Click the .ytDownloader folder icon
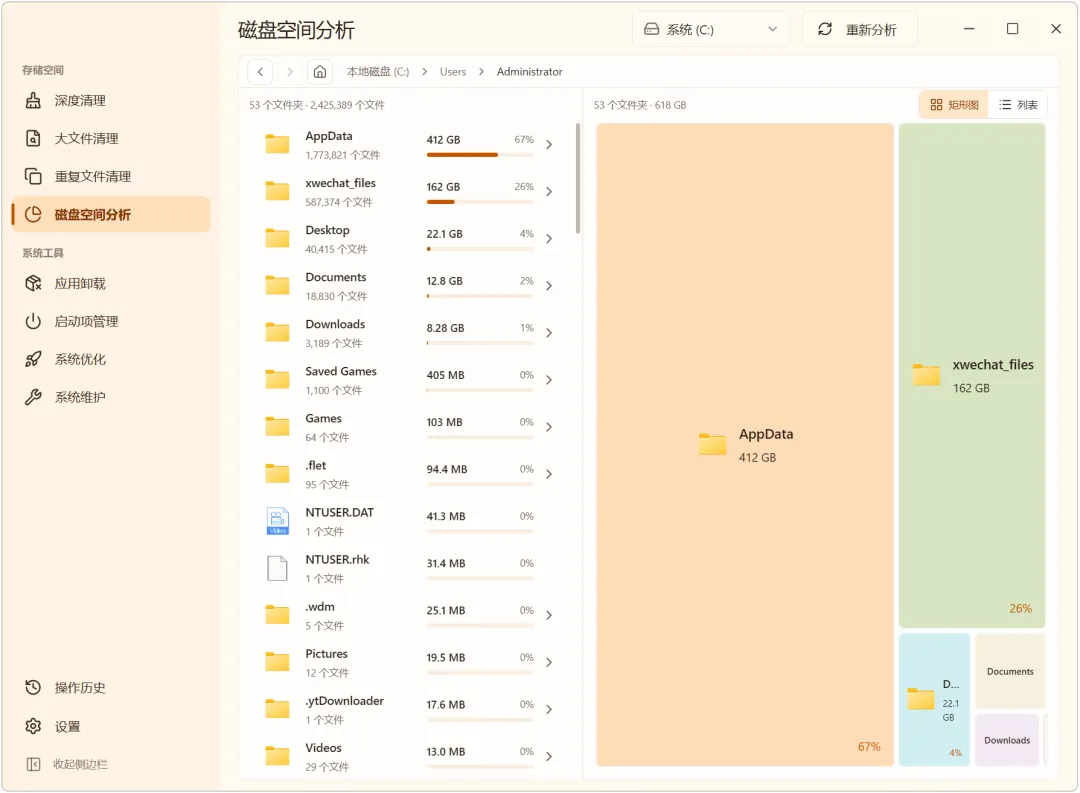Image resolution: width=1080 pixels, height=793 pixels. click(x=278, y=709)
